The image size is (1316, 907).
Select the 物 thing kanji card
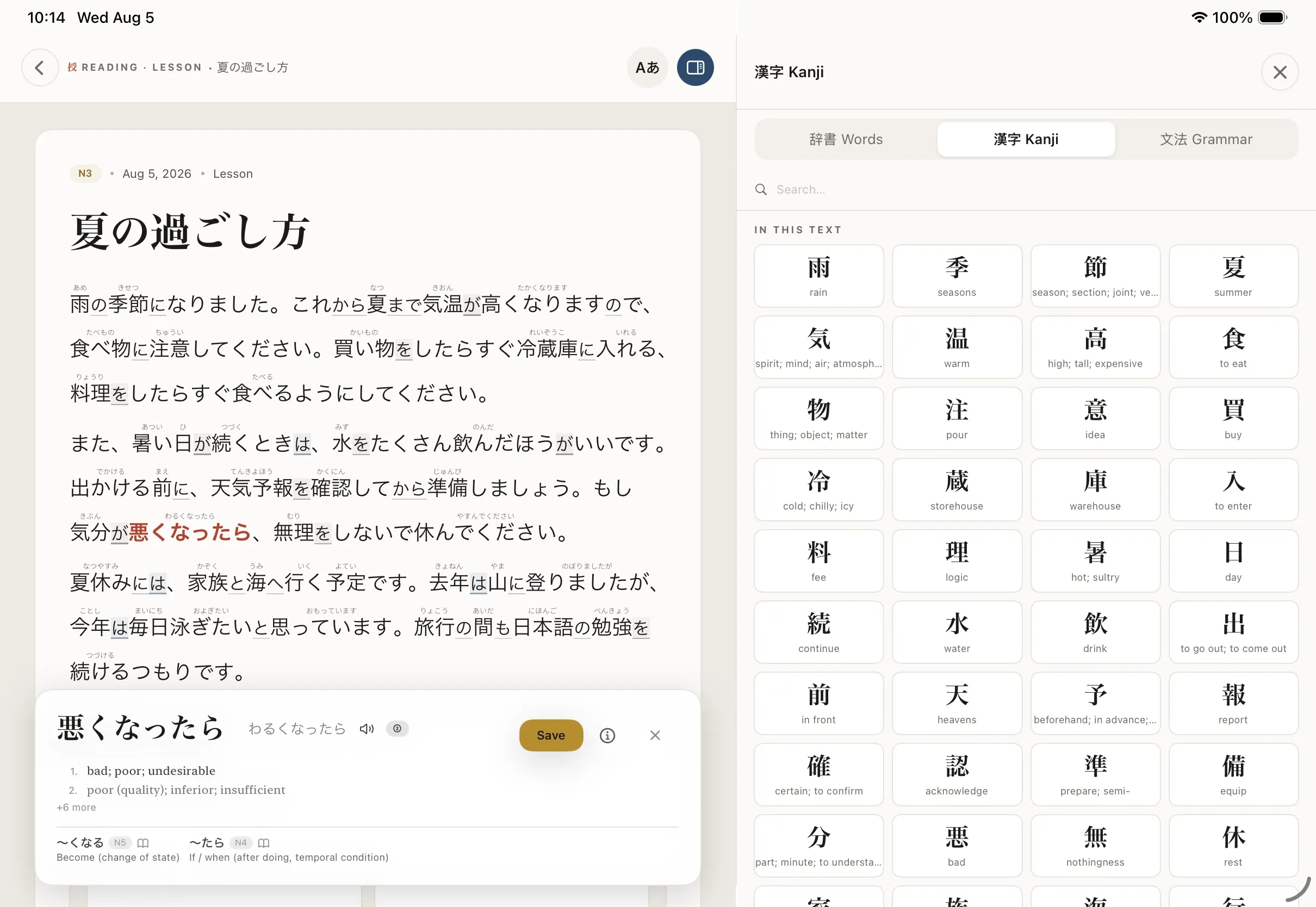[819, 418]
